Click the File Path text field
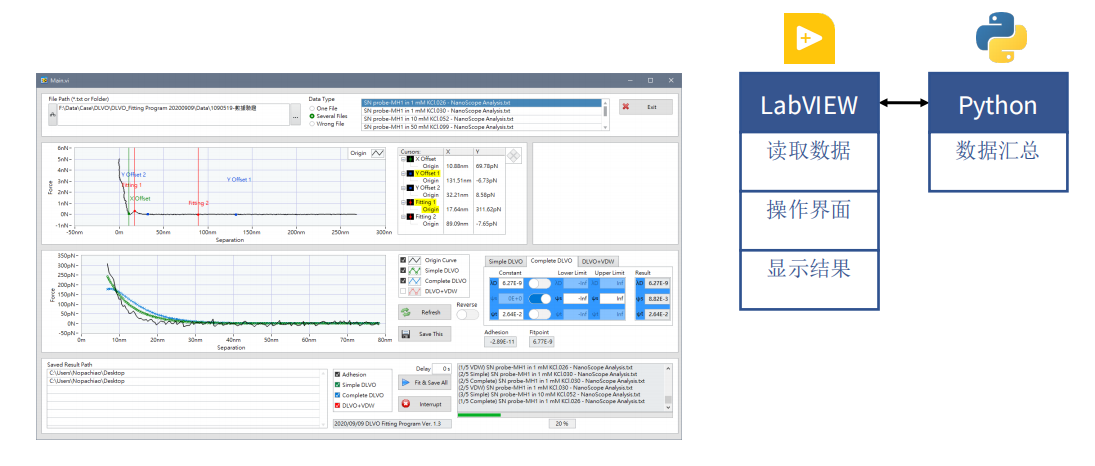Screen dimensions: 1095x466 click(x=172, y=115)
